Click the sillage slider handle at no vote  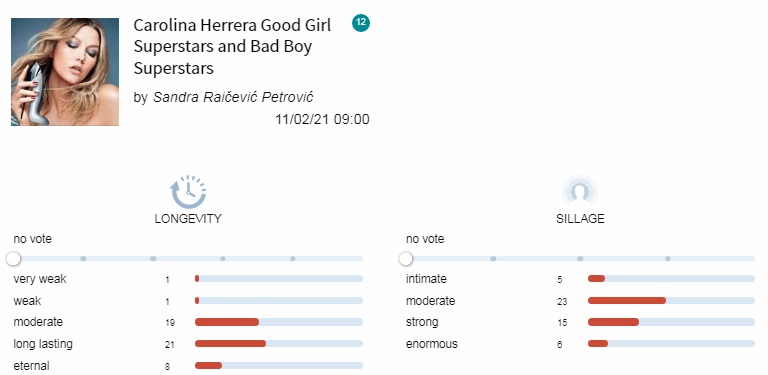(x=406, y=258)
